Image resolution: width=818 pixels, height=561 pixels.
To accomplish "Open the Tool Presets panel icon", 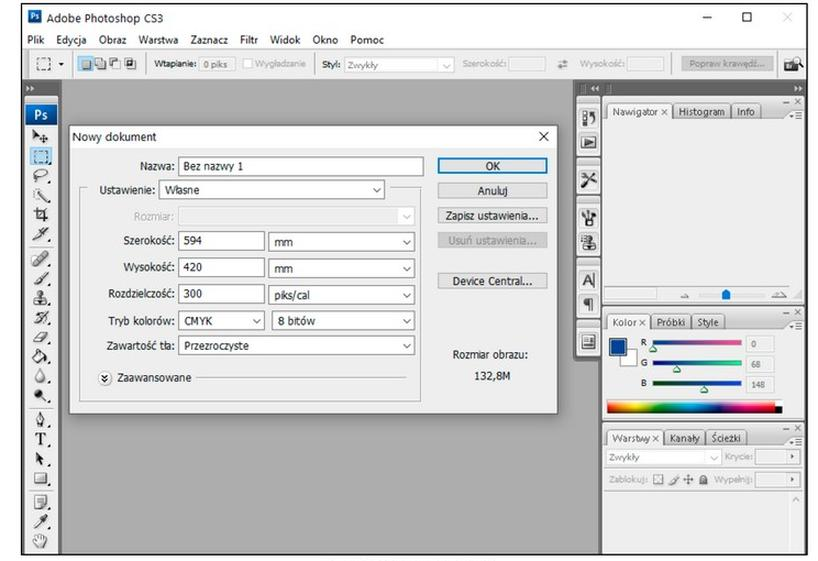I will click(x=588, y=180).
